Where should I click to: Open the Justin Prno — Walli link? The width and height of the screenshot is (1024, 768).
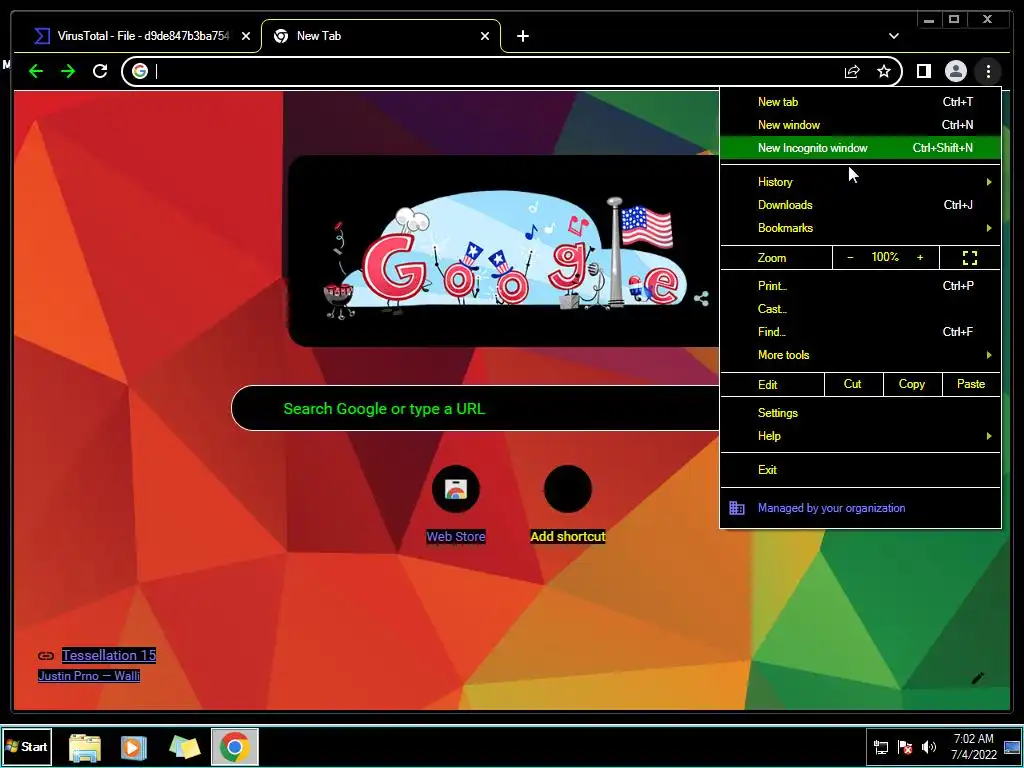click(89, 676)
